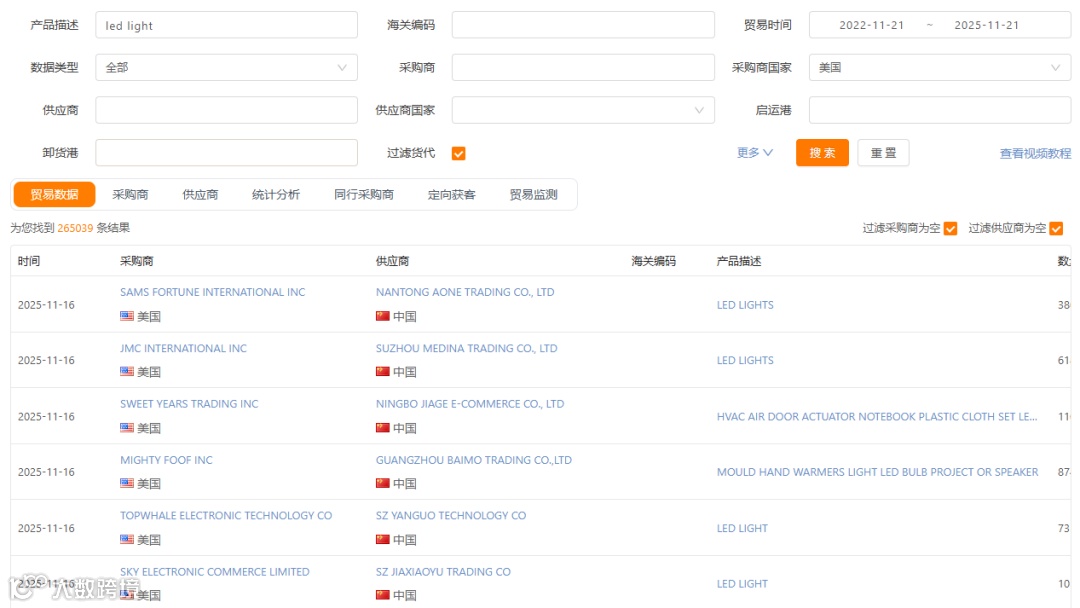The image size is (1080, 608).
Task: Click the China flag under NANTONG AONE TRADING
Action: coord(382,316)
